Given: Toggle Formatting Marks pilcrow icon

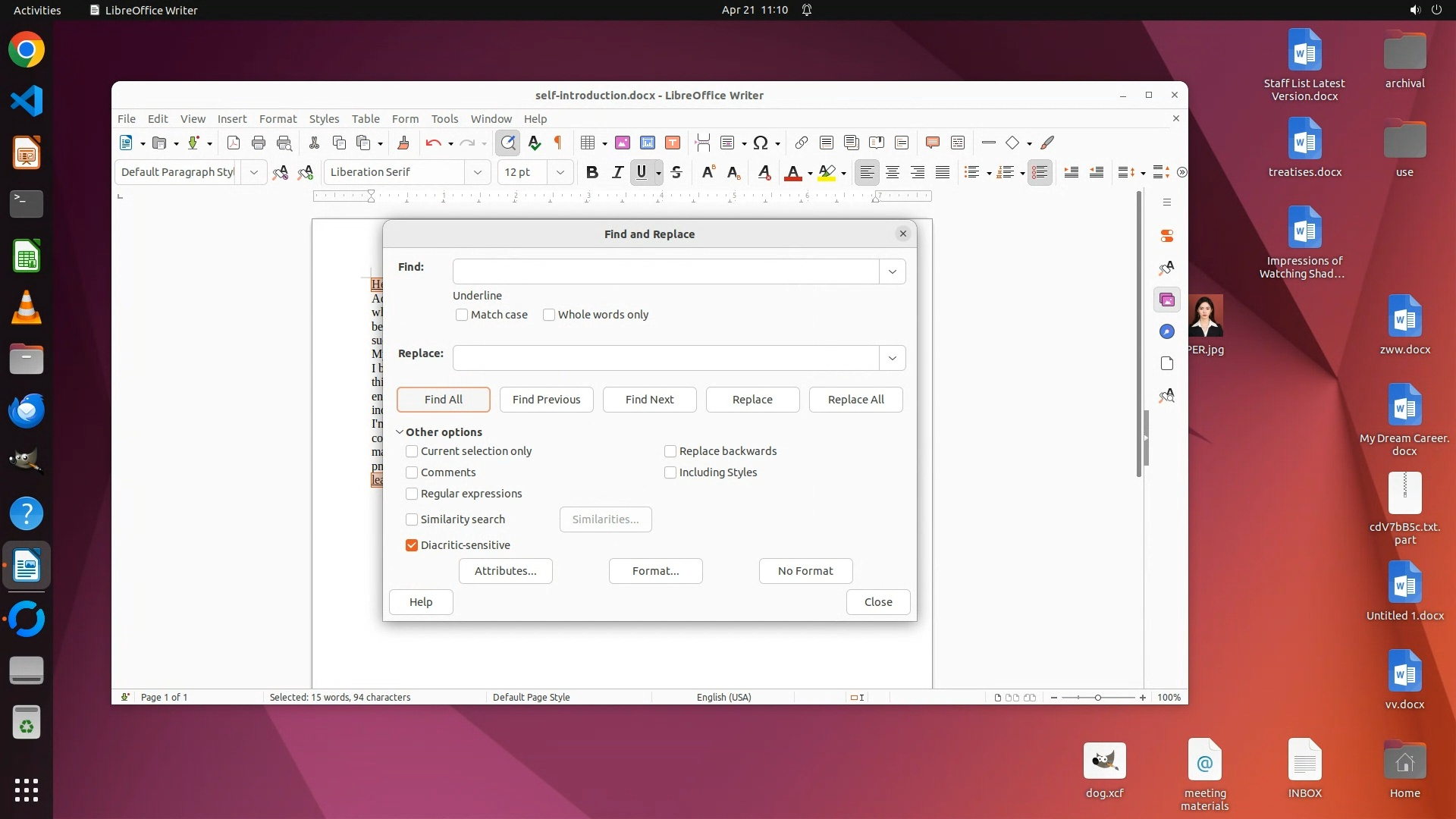Looking at the screenshot, I should click(558, 143).
